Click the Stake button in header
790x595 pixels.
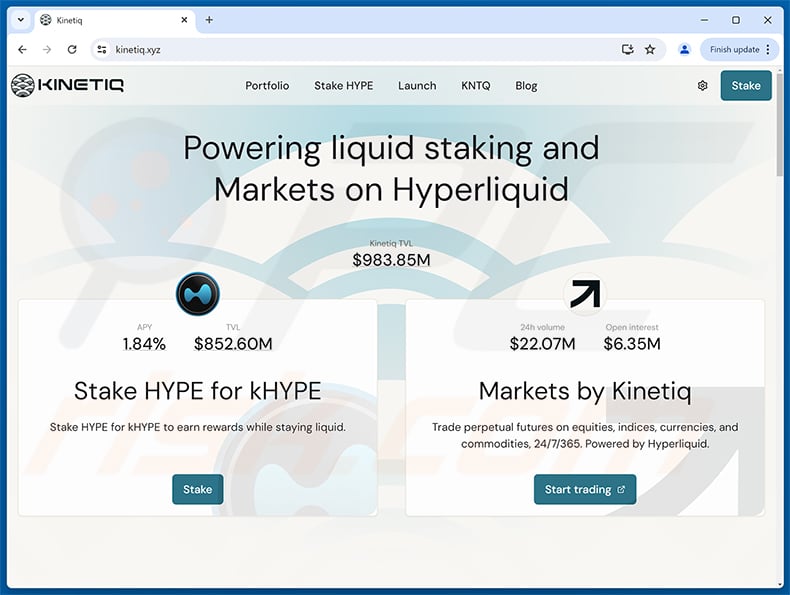pyautogui.click(x=746, y=86)
